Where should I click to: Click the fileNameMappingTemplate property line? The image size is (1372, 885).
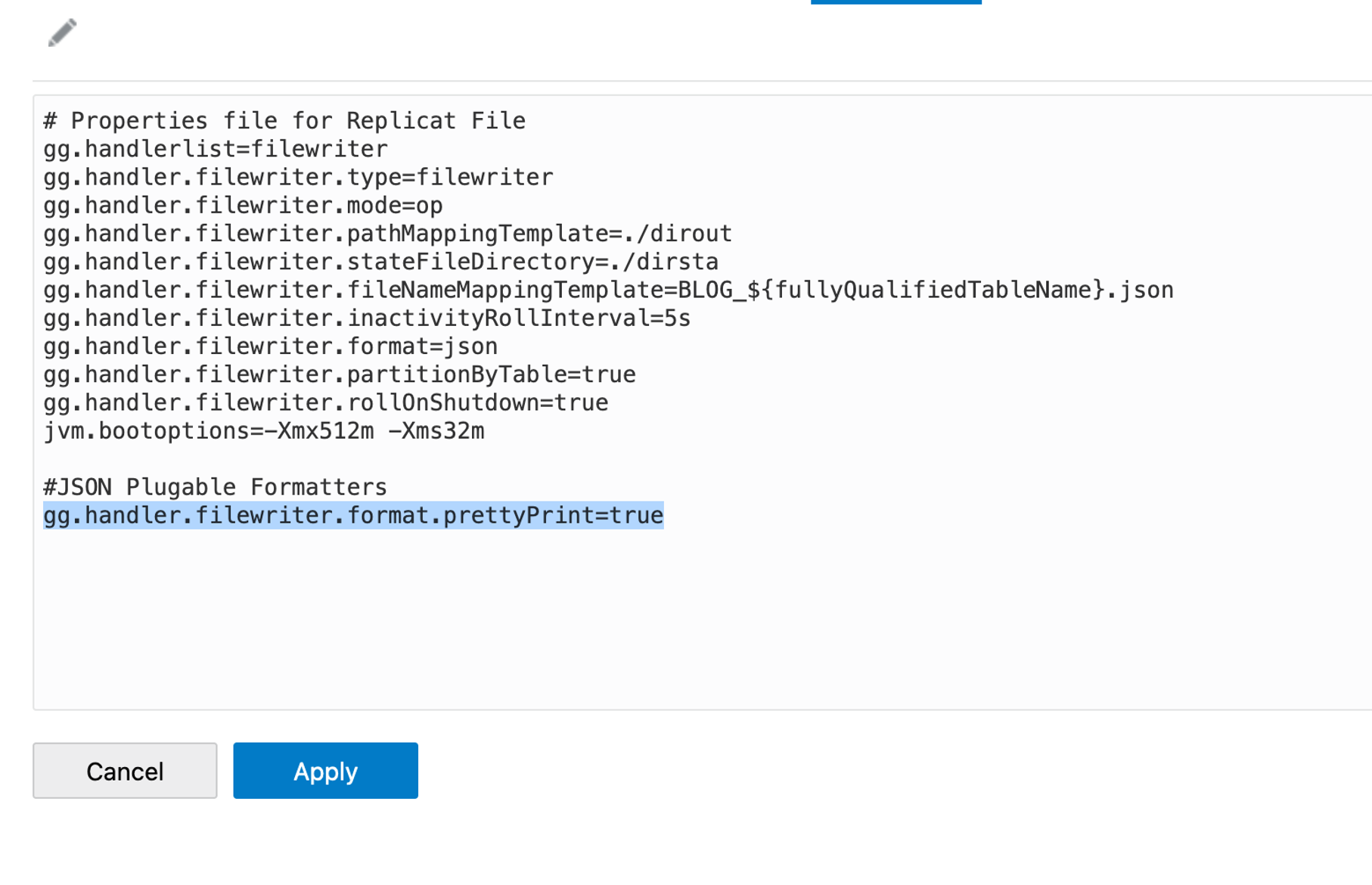point(607,289)
